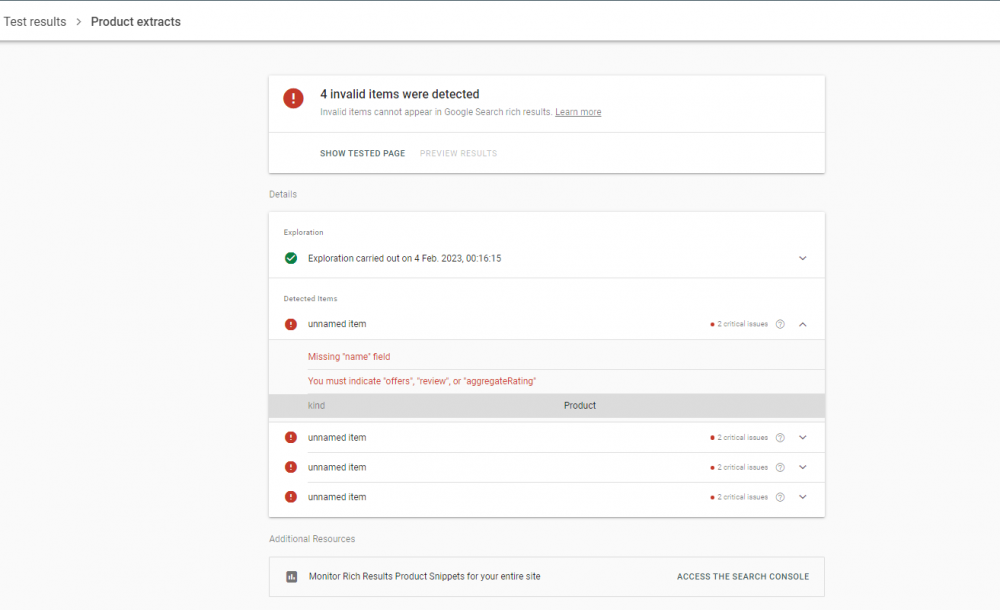Select the "Missing 'name' field" error
Screen dimensions: 1000x610
[349, 357]
